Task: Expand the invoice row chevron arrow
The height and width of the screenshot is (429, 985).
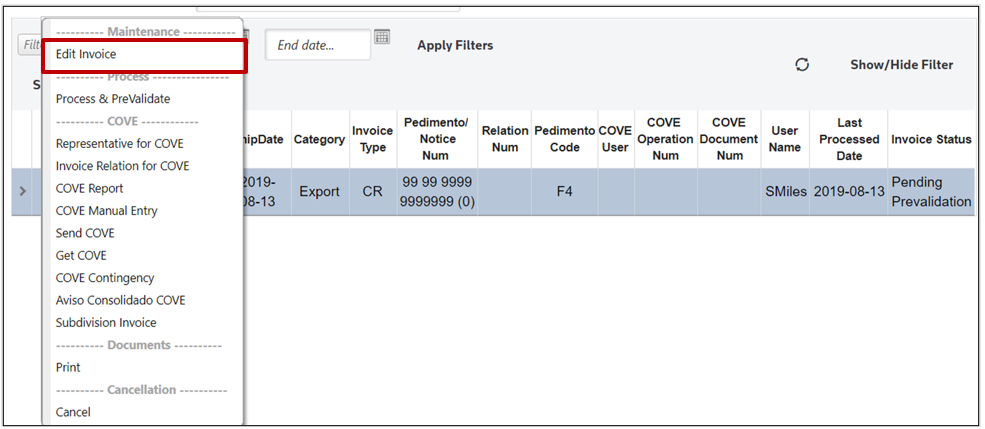Action: tap(23, 192)
